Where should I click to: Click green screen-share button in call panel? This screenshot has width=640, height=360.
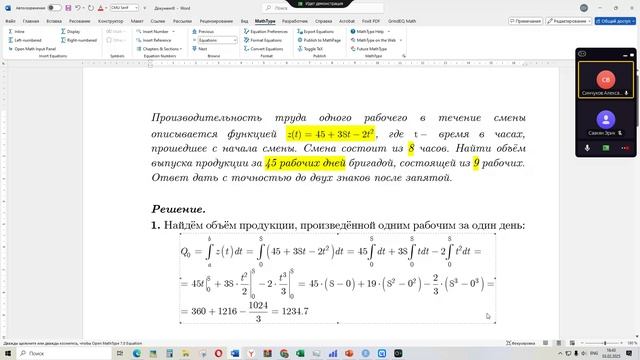click(x=606, y=148)
